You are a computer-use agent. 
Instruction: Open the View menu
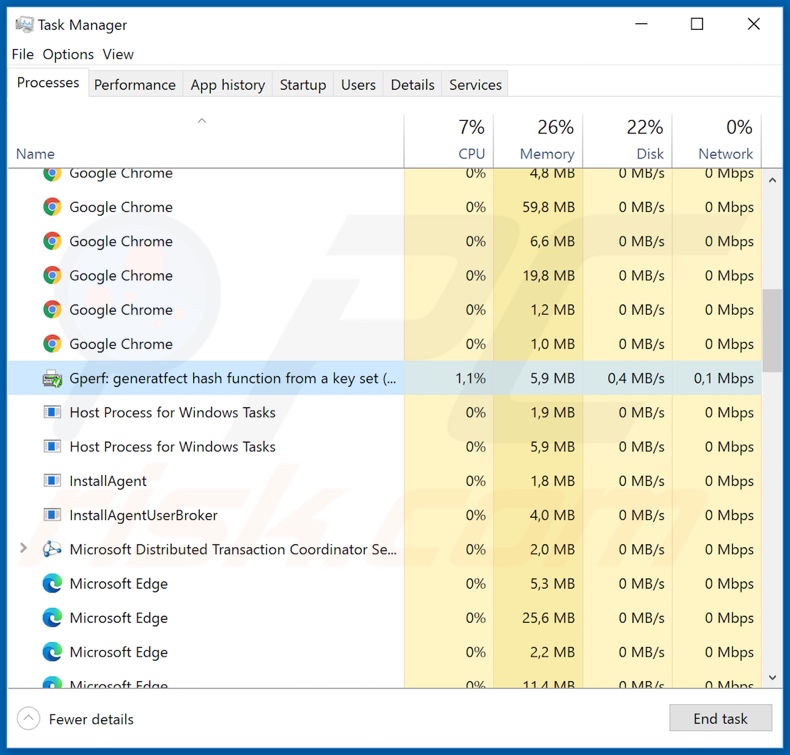[118, 54]
